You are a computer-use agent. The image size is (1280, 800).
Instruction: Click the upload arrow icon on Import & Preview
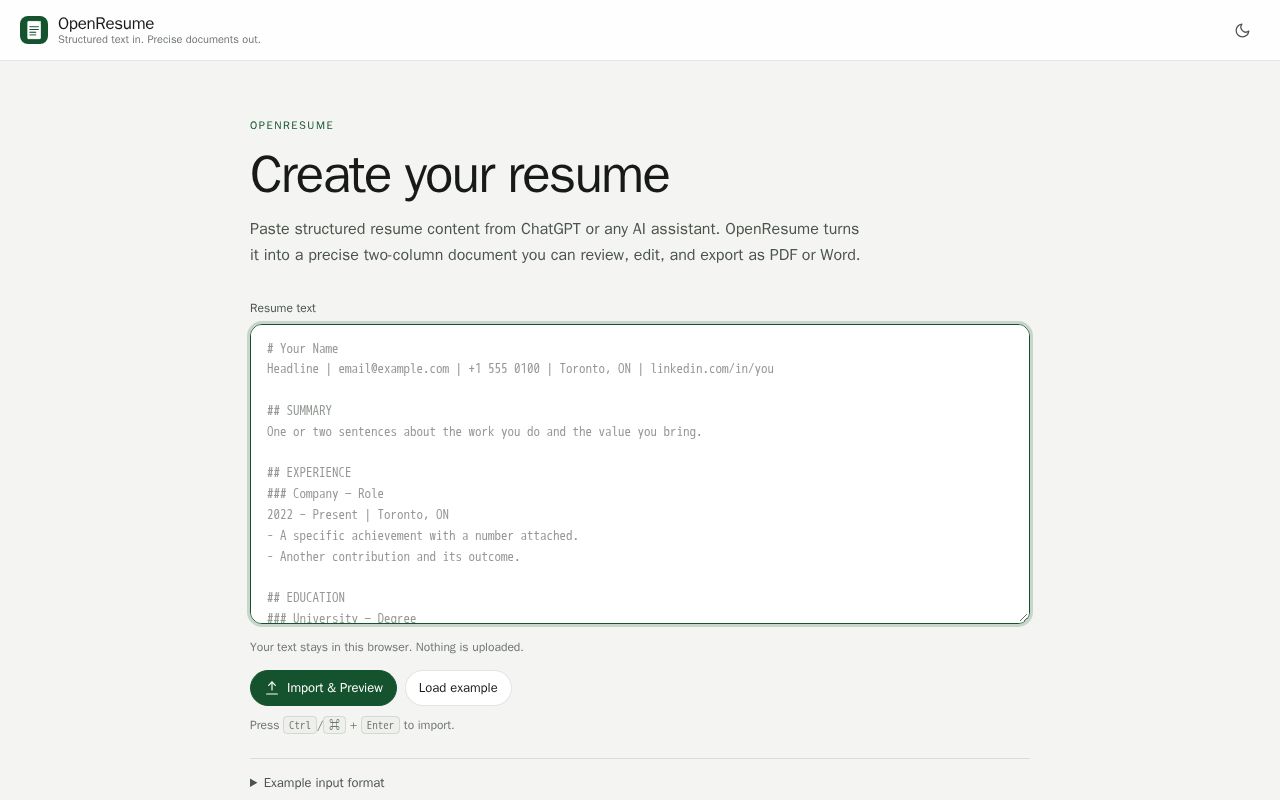click(x=272, y=688)
